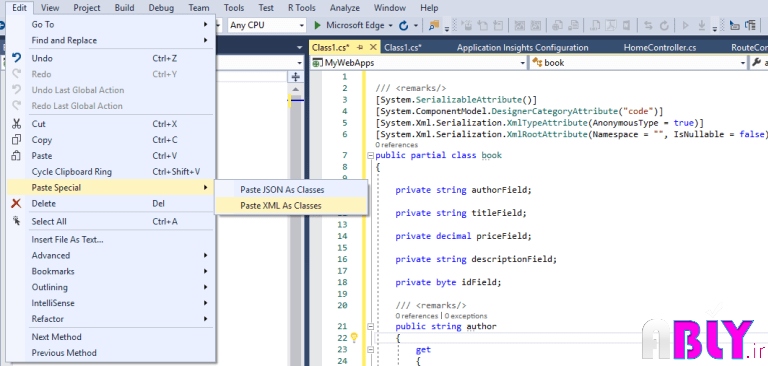
Task: Open the Find and Replace submenu
Action: point(111,40)
